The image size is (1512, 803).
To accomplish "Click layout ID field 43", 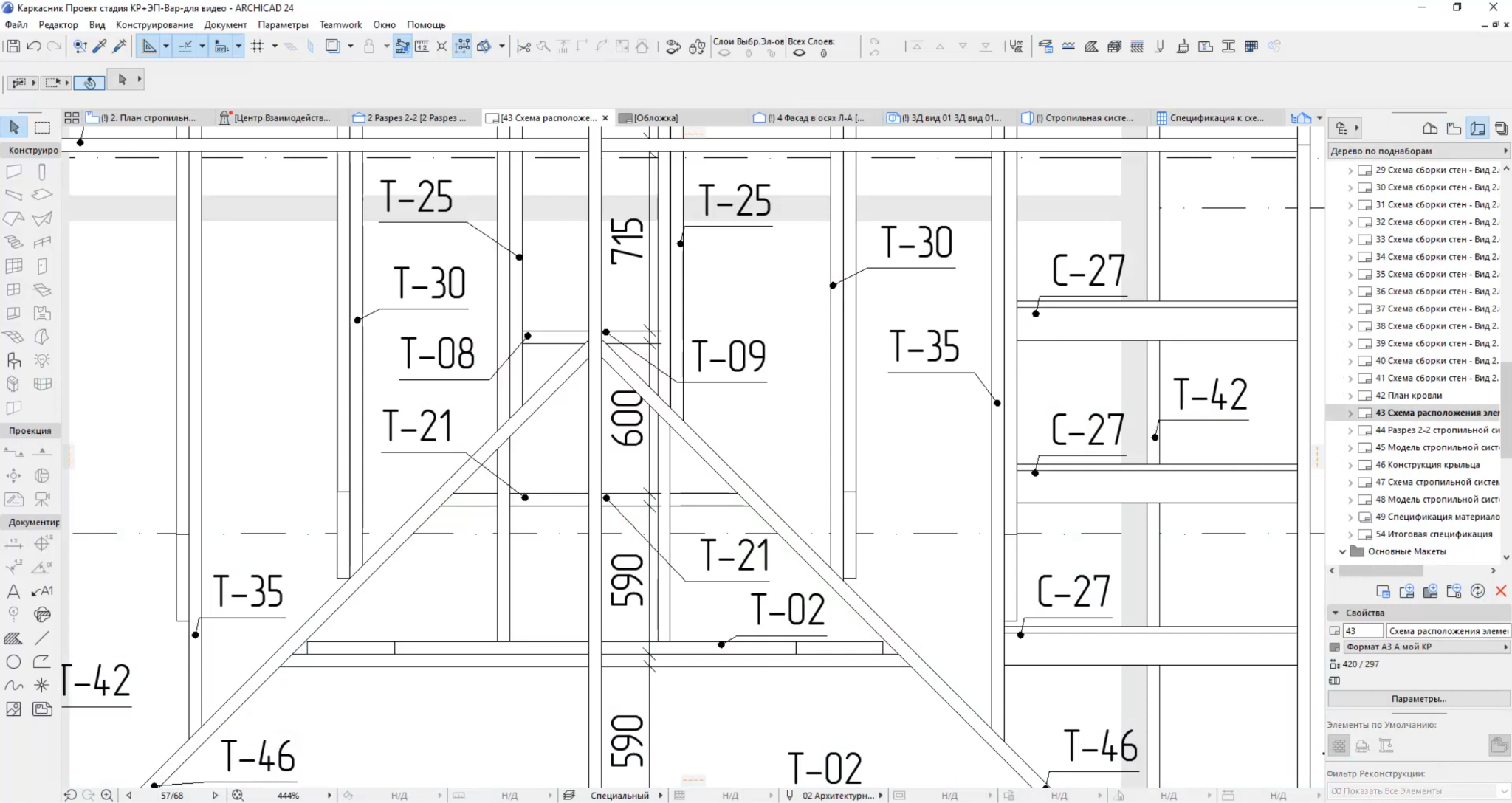I will 1363,631.
